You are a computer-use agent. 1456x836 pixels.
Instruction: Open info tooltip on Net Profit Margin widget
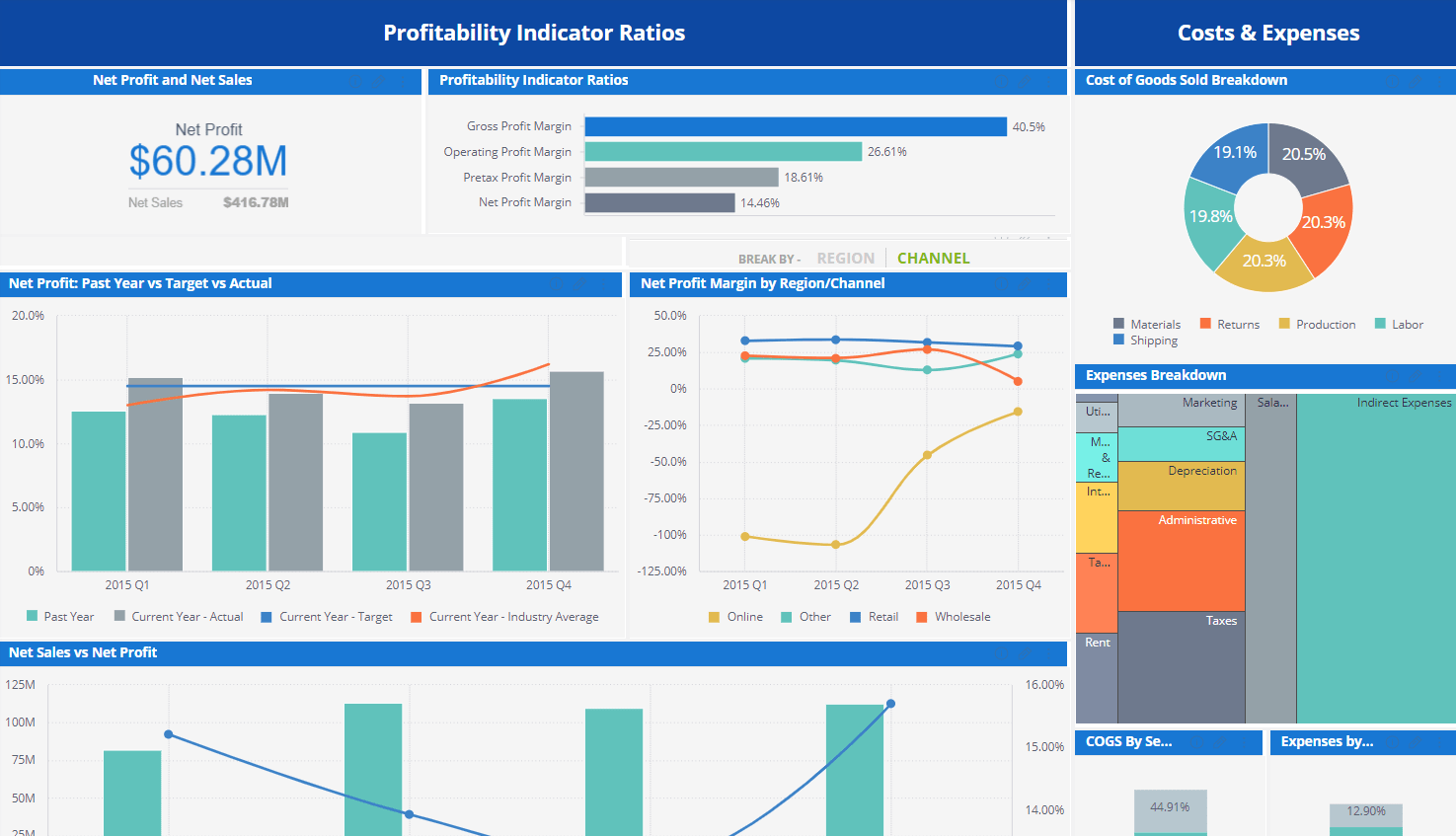(x=1001, y=284)
